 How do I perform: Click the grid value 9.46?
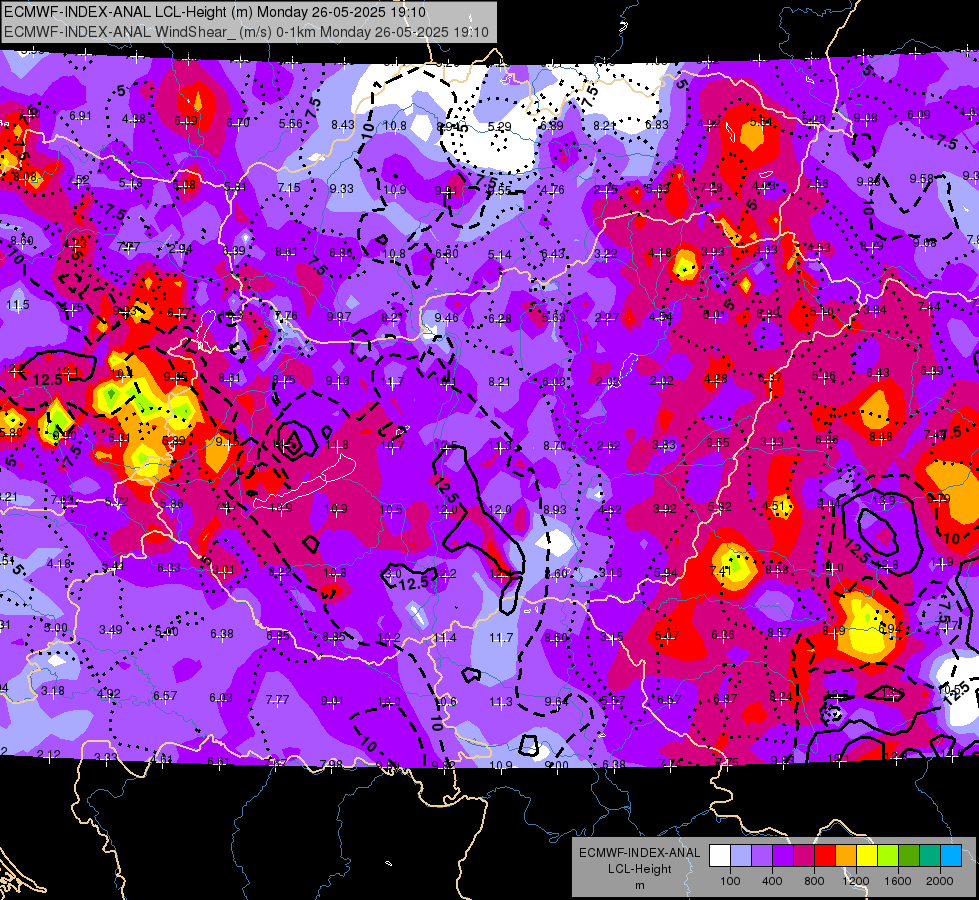[446, 318]
